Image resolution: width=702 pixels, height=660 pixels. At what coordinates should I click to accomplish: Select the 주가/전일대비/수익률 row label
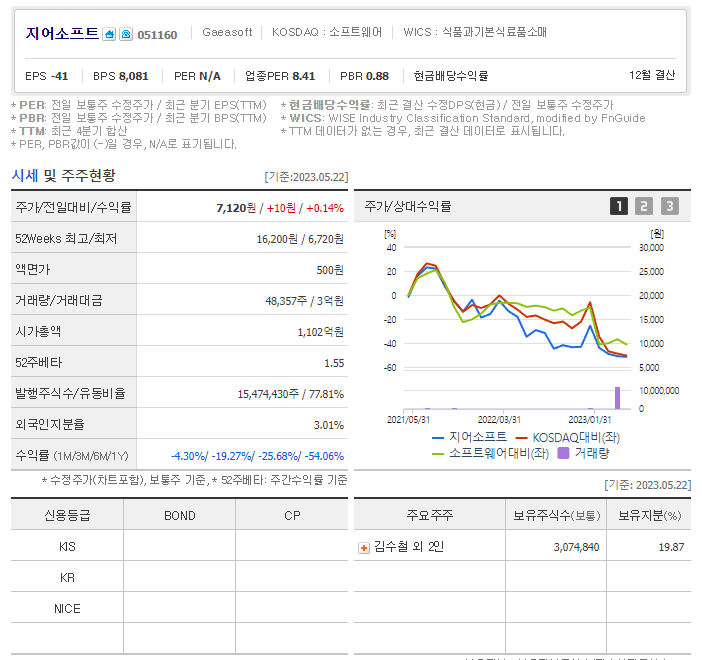point(73,207)
